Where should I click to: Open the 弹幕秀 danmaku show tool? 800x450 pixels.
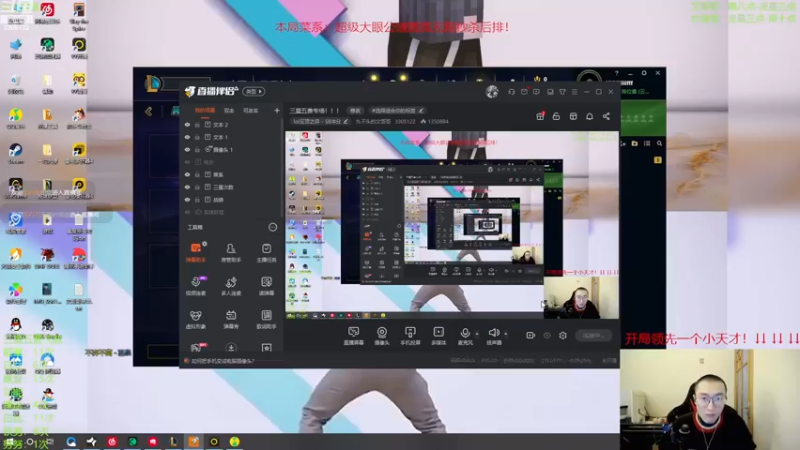(x=231, y=319)
